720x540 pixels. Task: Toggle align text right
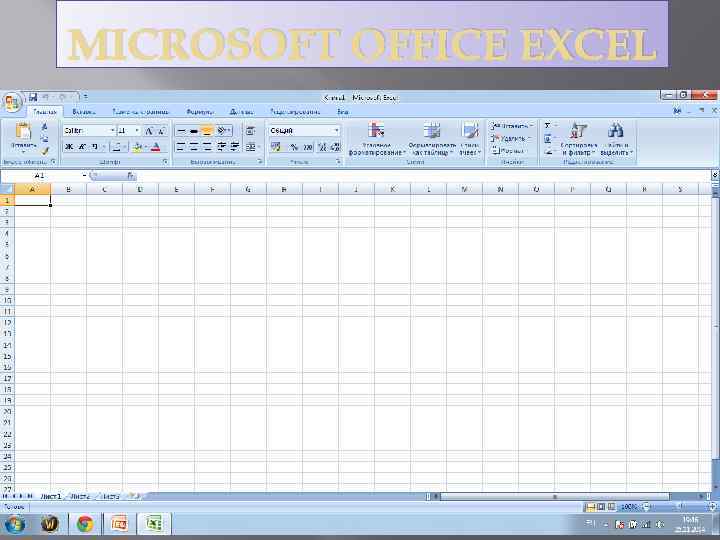click(x=207, y=146)
